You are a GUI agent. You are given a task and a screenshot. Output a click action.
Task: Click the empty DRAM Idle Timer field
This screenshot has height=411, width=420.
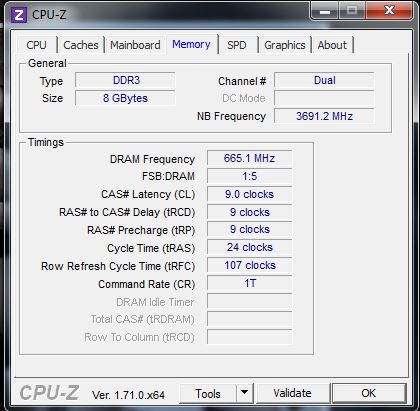[x=249, y=301]
